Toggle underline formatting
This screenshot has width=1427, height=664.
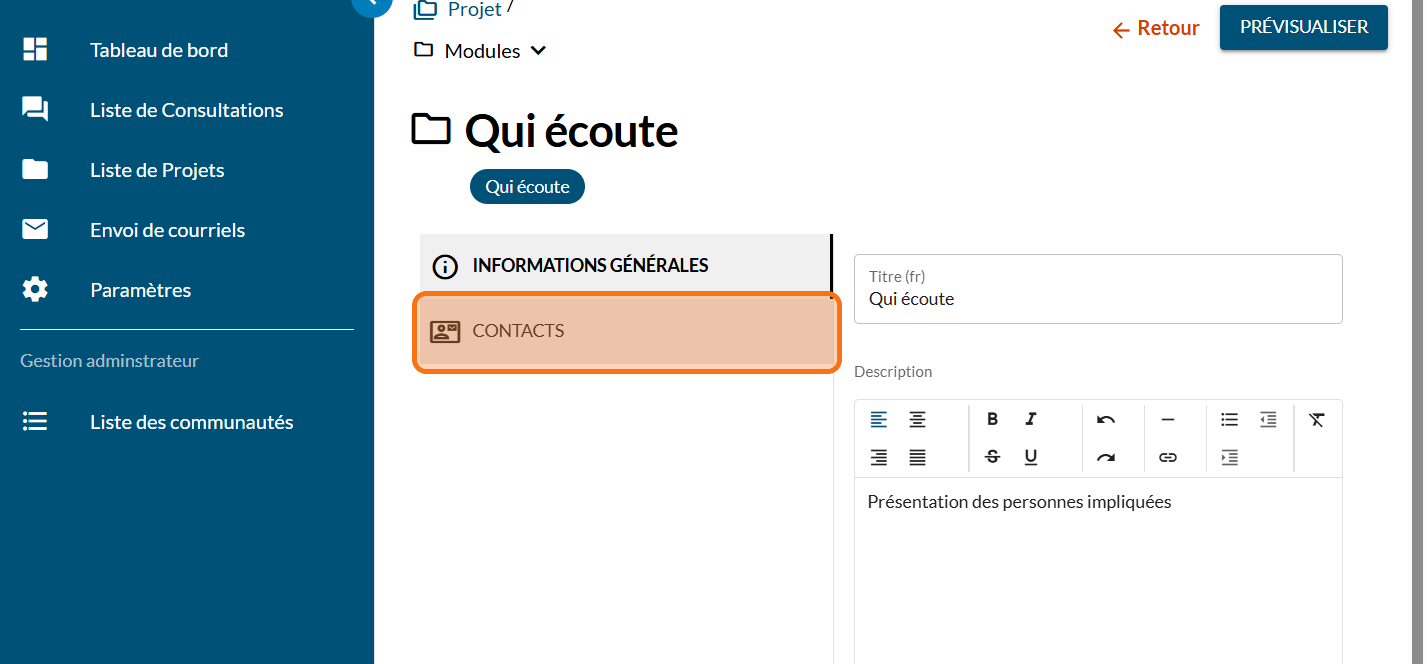point(1031,457)
